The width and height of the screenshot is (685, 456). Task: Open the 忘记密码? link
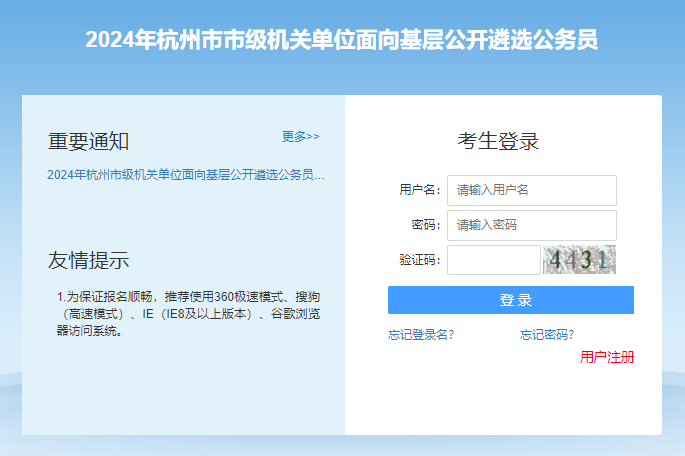[x=547, y=334]
